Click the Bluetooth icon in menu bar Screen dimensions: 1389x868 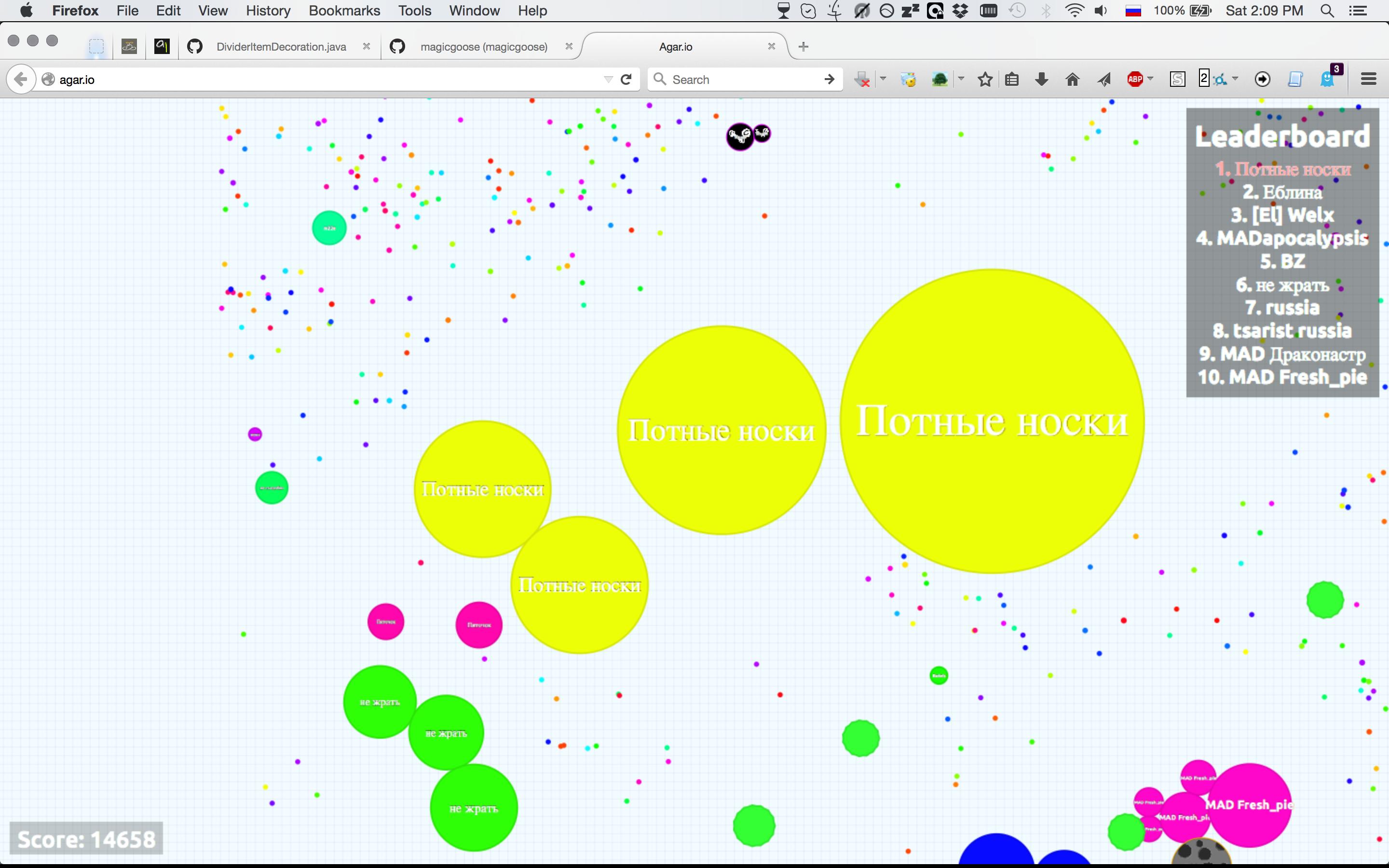1047,10
